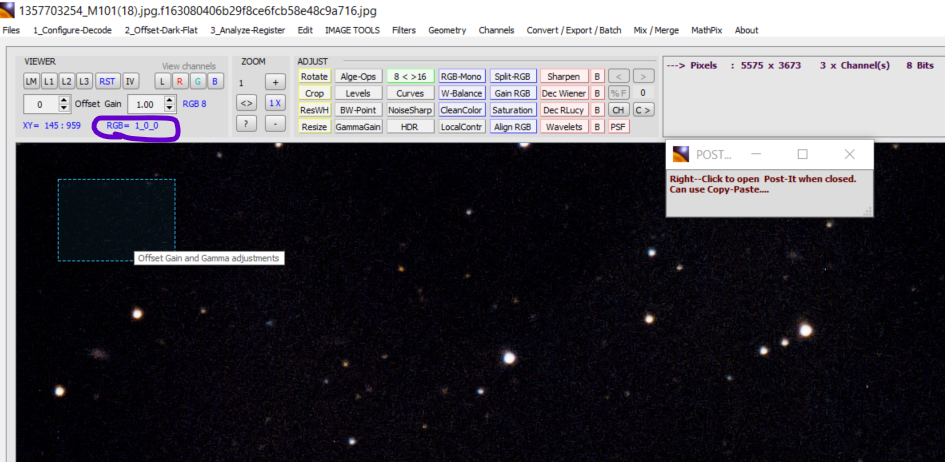Click the CleanColor button
This screenshot has height=462, width=945.
point(462,110)
